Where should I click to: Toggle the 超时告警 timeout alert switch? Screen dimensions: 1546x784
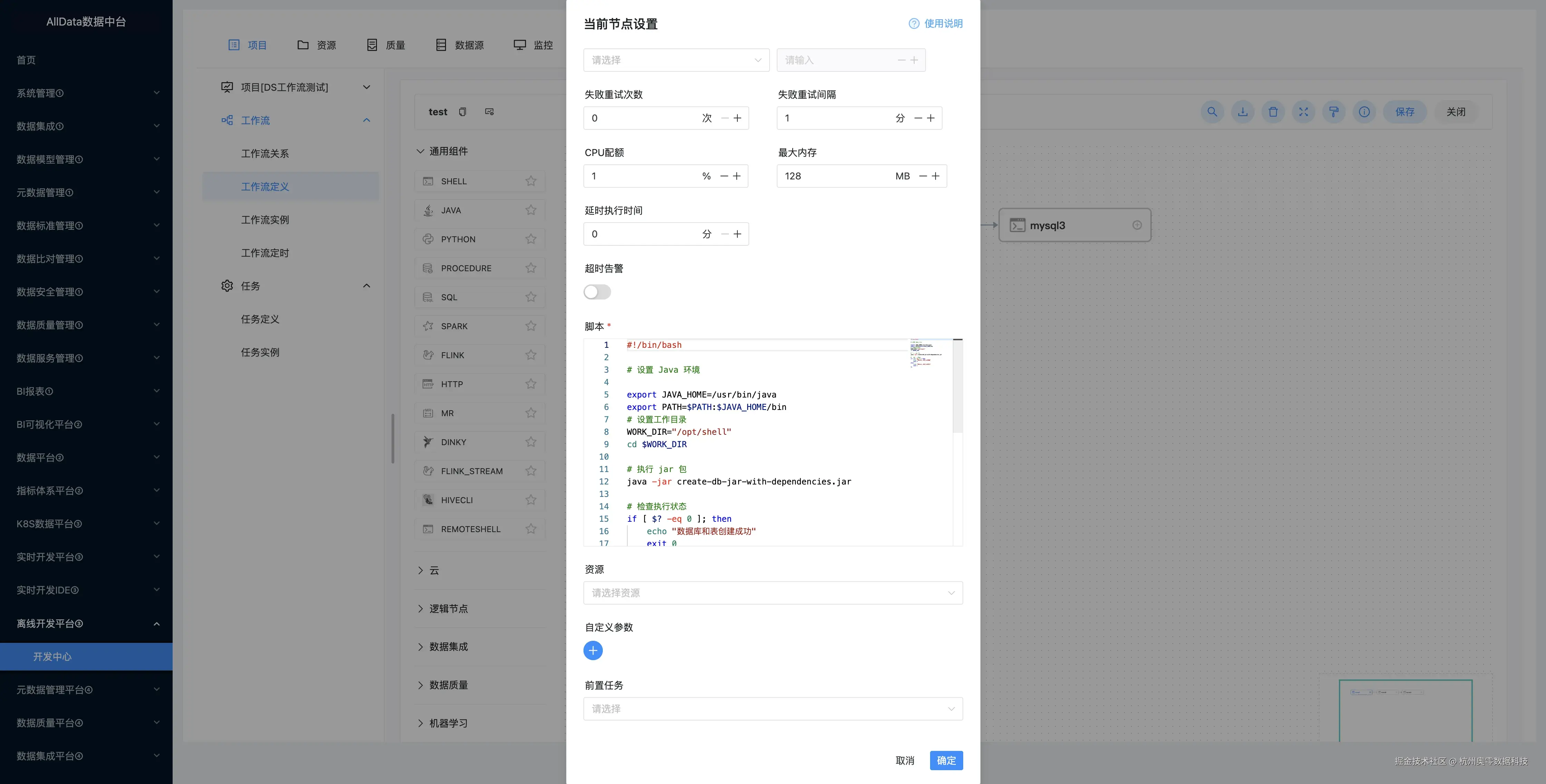pyautogui.click(x=597, y=292)
